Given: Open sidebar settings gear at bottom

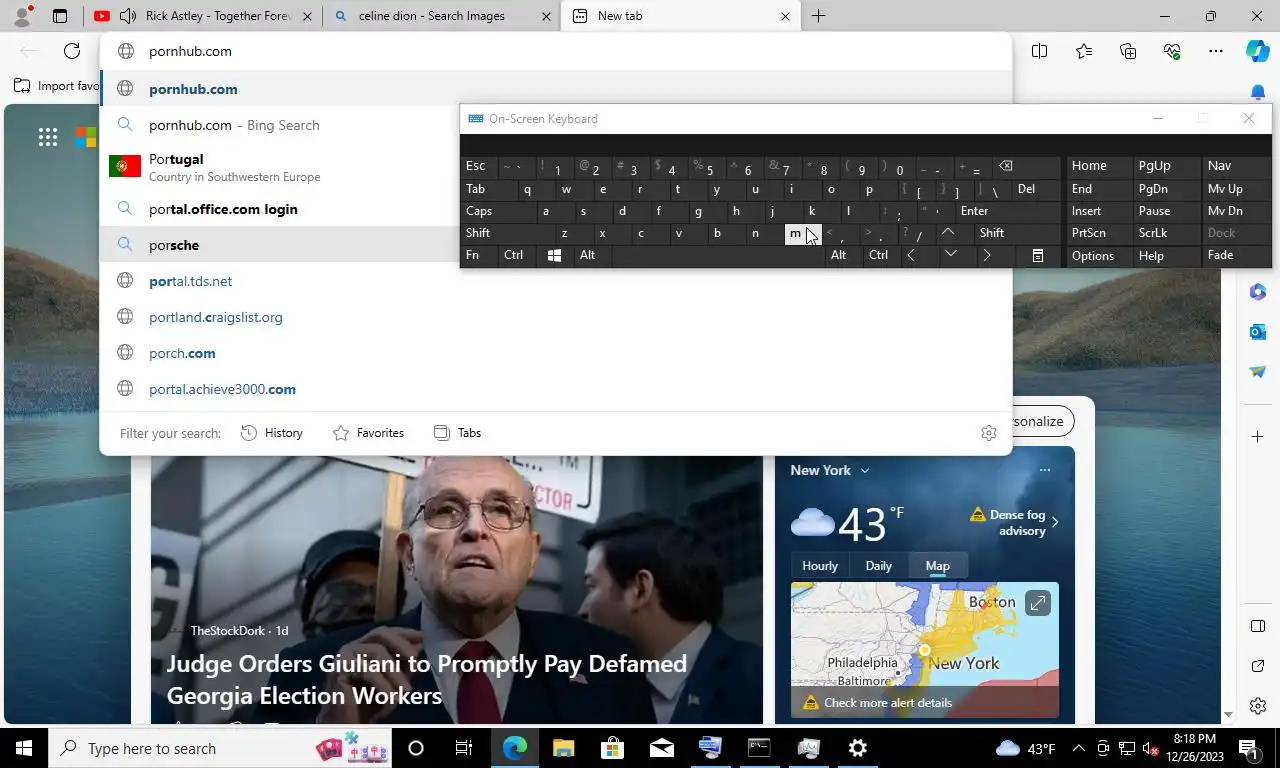Looking at the screenshot, I should coord(1258,706).
